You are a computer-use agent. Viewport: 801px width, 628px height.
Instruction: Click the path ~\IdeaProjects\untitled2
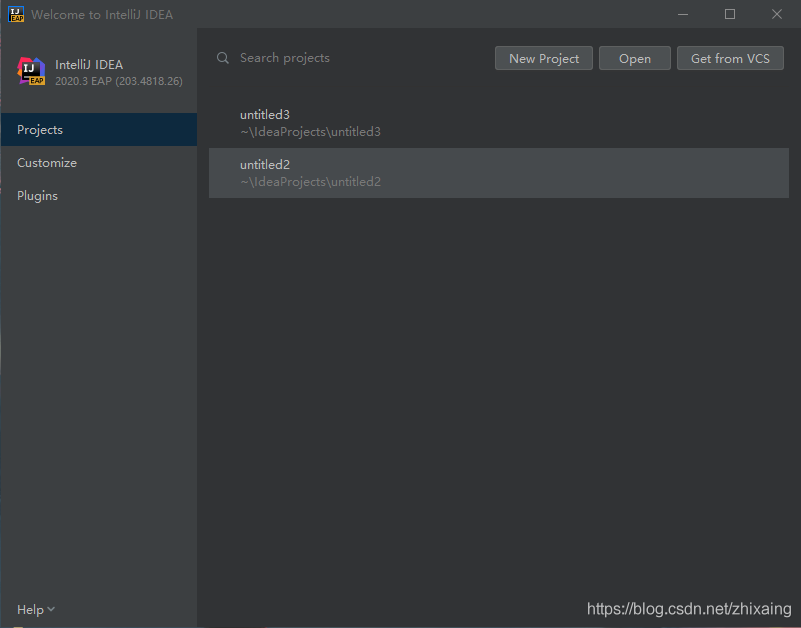pos(311,182)
